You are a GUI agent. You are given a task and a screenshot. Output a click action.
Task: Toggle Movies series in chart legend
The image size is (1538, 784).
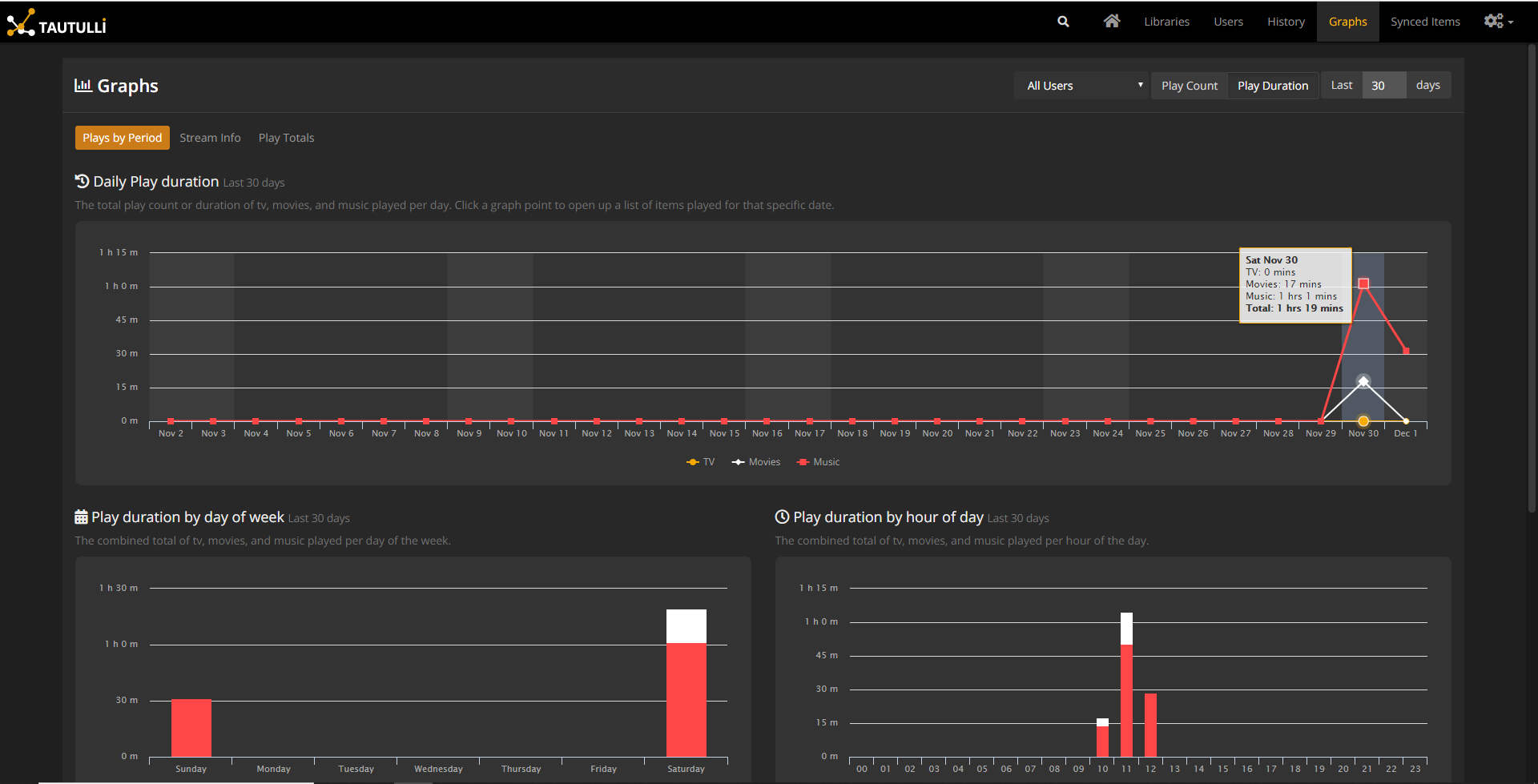click(756, 462)
